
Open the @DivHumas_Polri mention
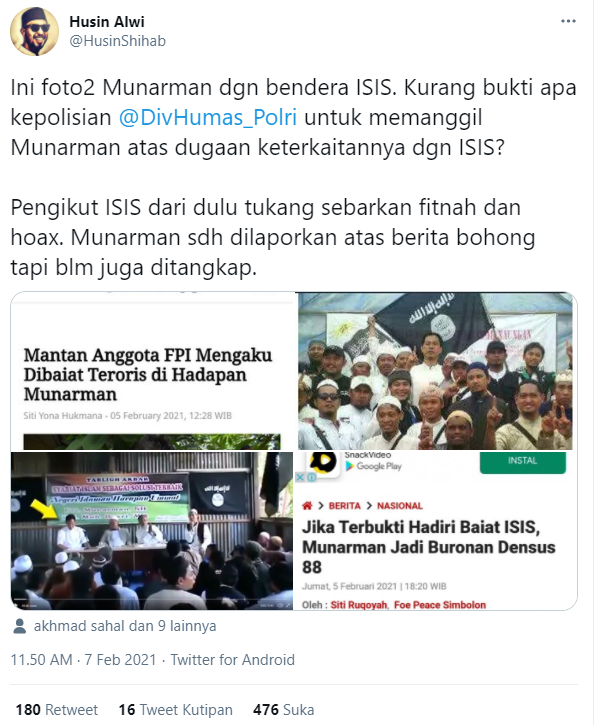coord(208,117)
